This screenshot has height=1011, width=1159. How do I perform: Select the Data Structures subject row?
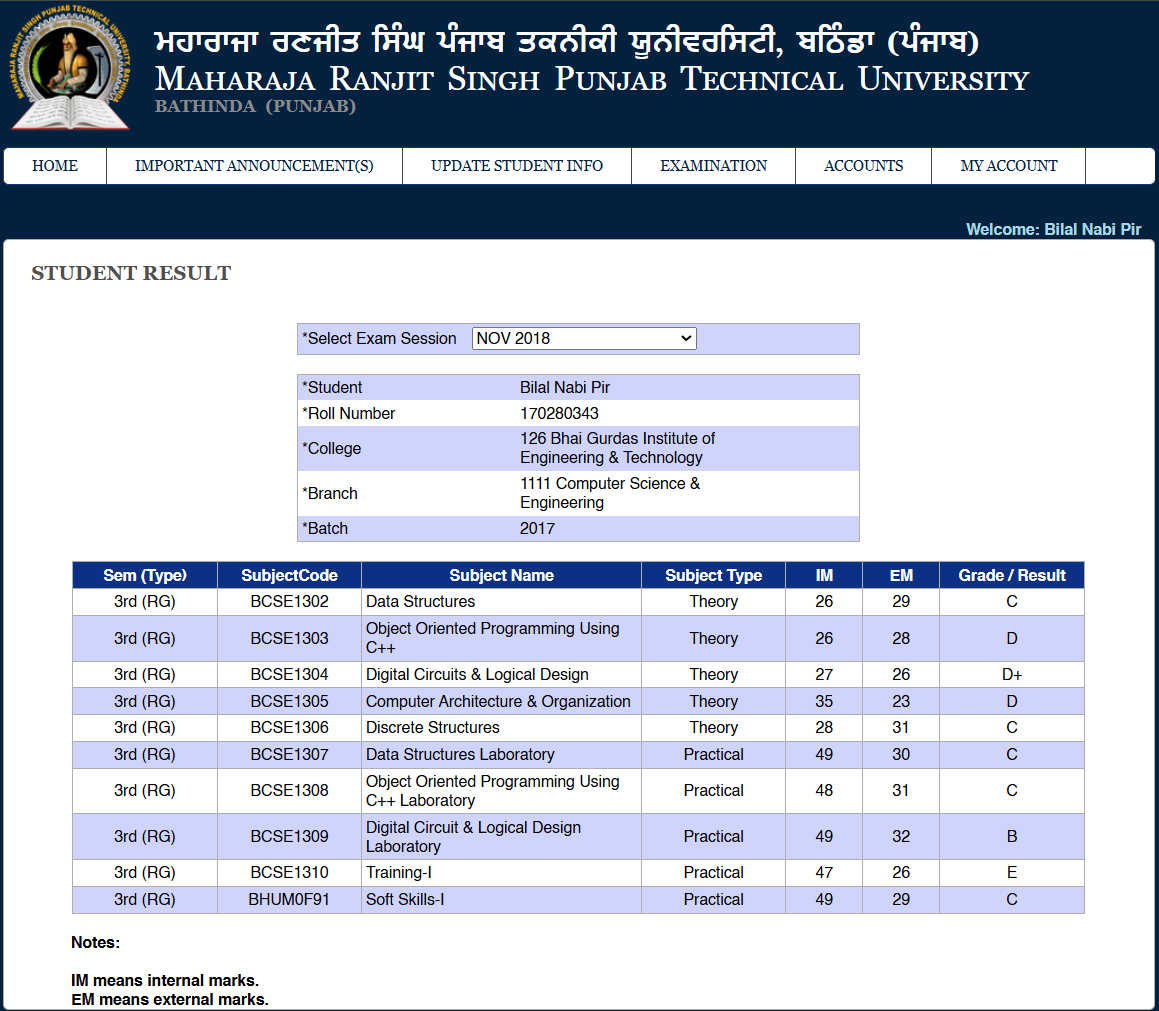[421, 602]
